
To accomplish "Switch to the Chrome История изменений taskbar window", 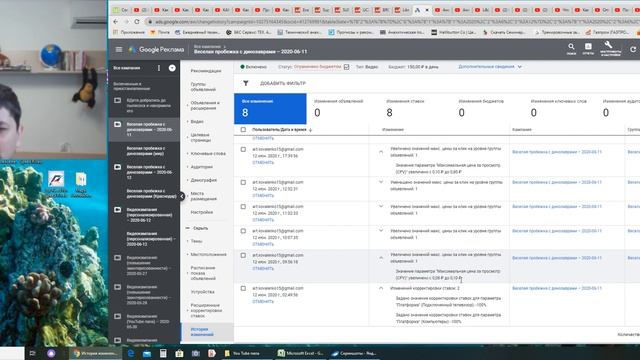I will click(x=96, y=353).
